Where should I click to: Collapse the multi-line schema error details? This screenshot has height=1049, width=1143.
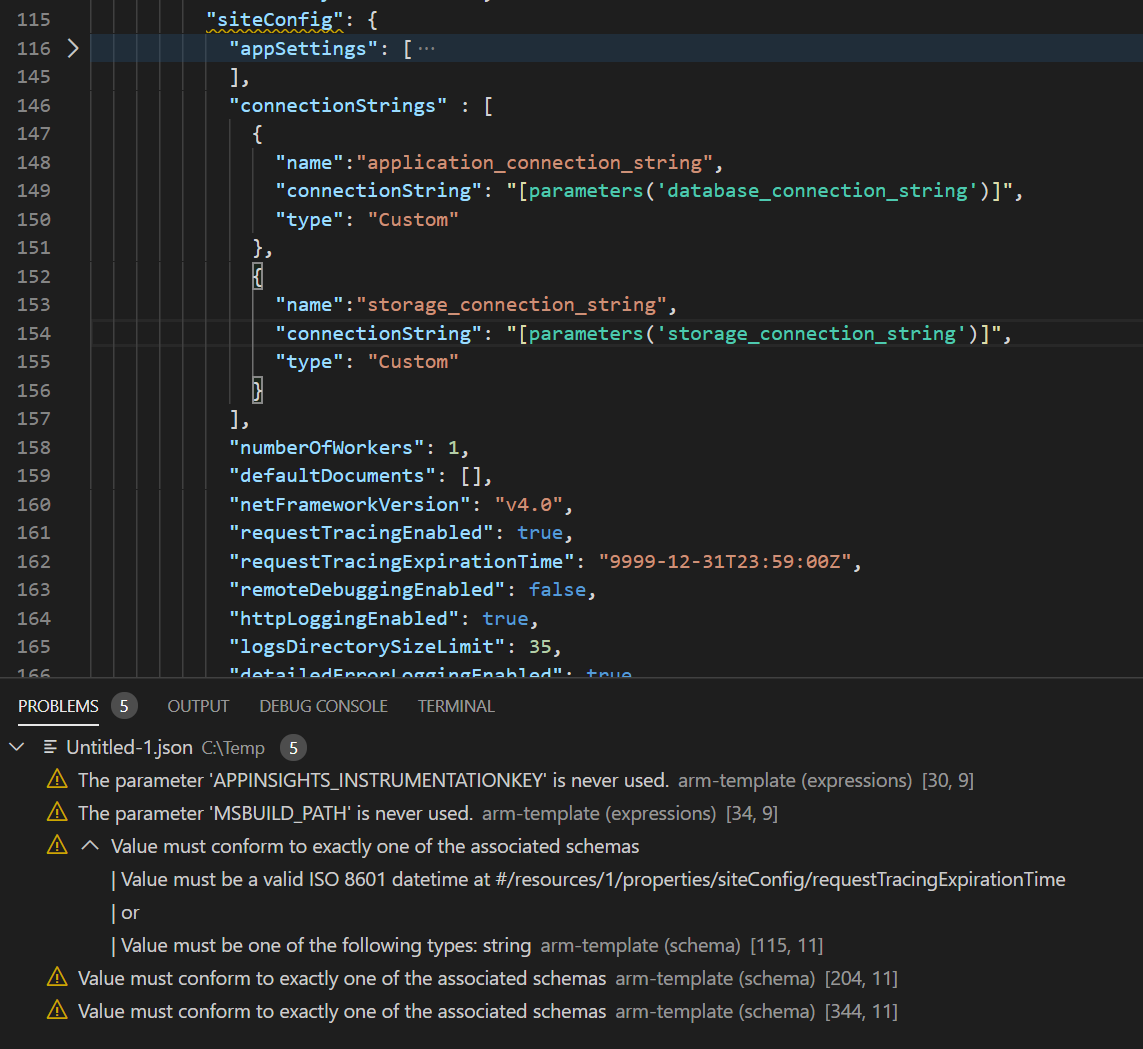tap(90, 845)
